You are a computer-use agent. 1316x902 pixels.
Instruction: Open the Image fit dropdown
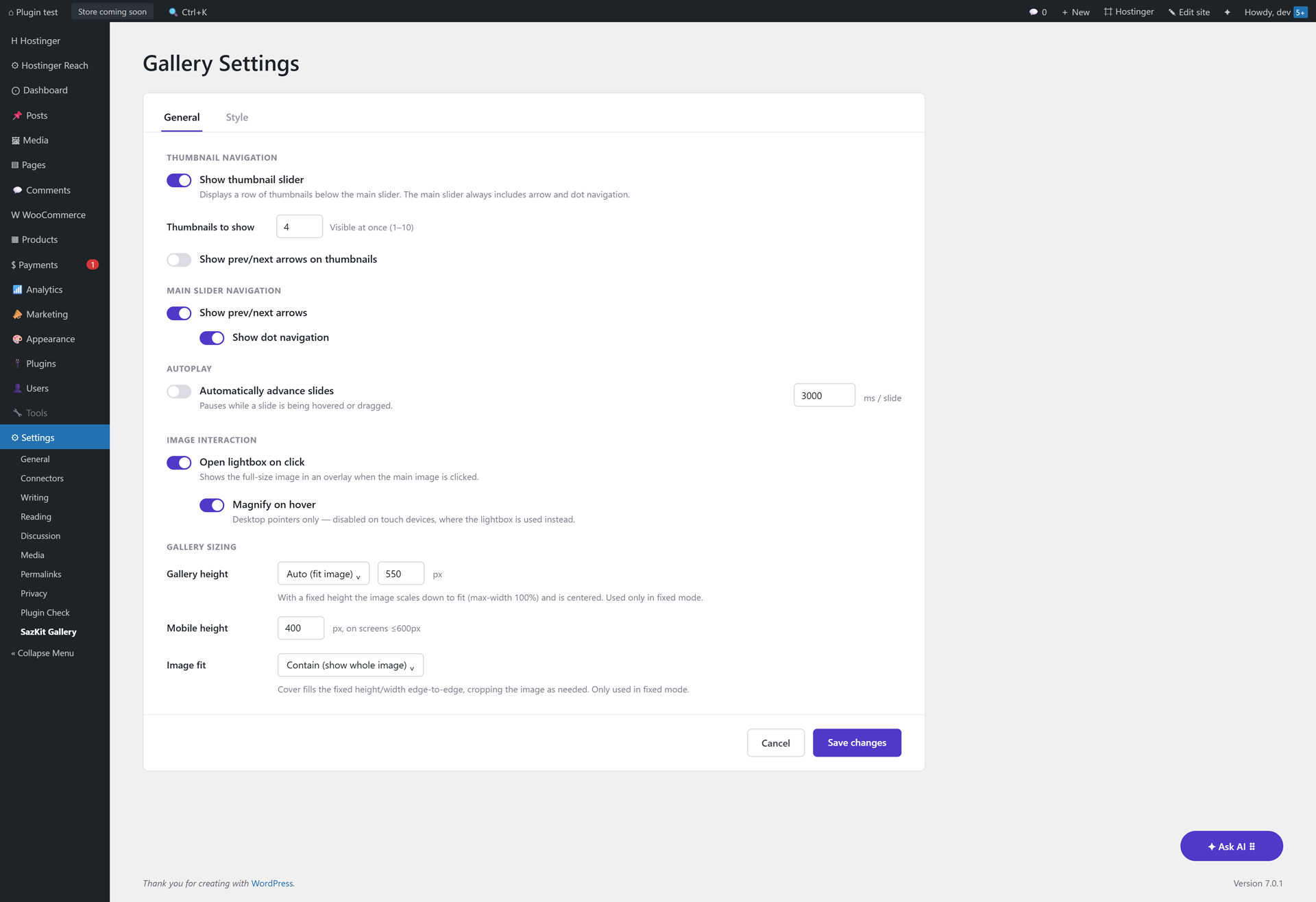pos(350,665)
